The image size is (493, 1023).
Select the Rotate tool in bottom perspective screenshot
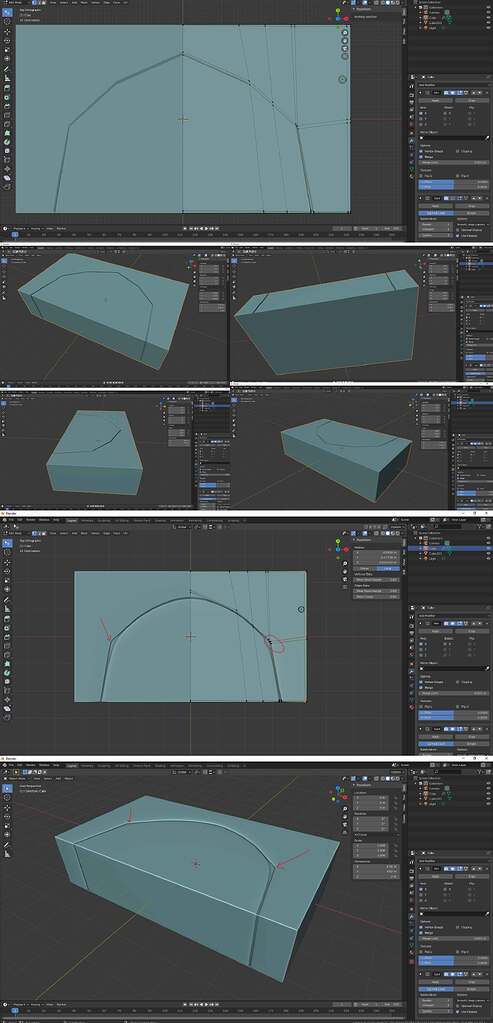pos(7,817)
